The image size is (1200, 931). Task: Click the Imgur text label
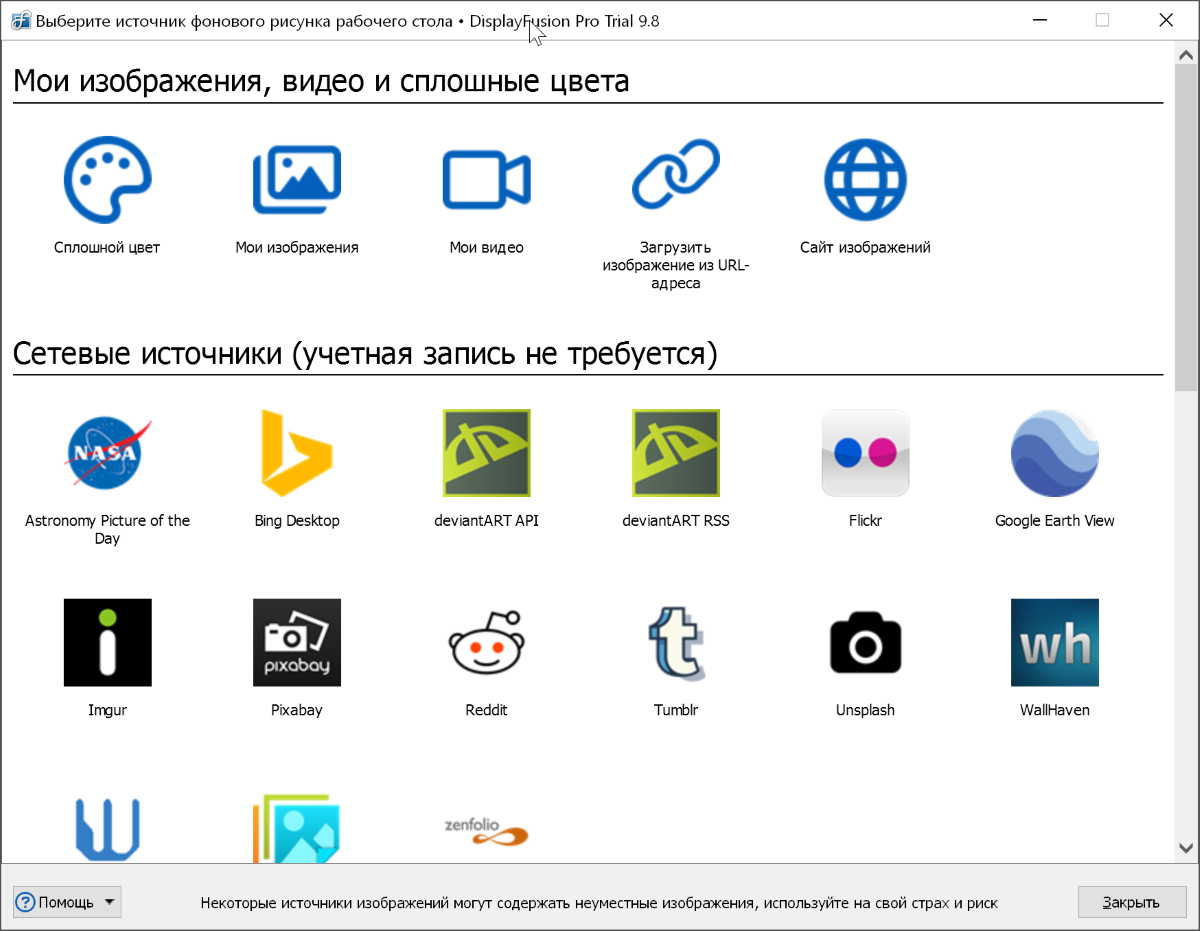point(107,710)
